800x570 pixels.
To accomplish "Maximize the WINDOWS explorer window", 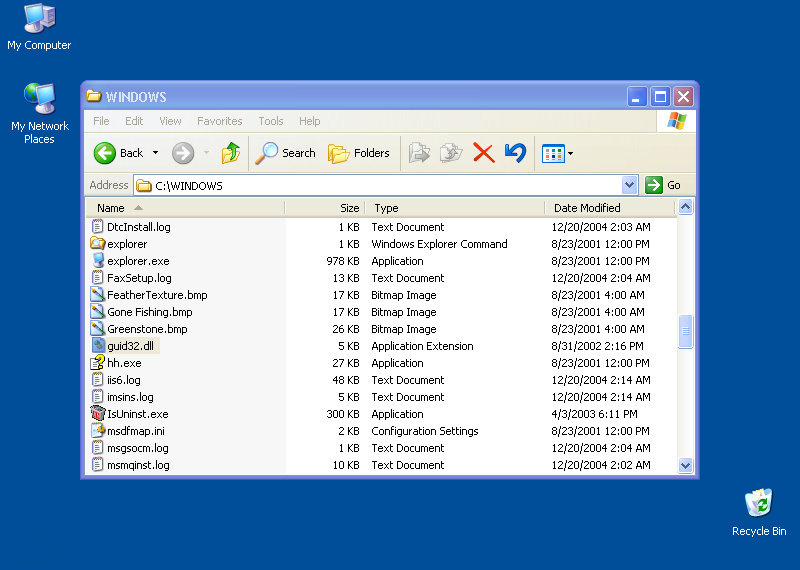I will [660, 96].
